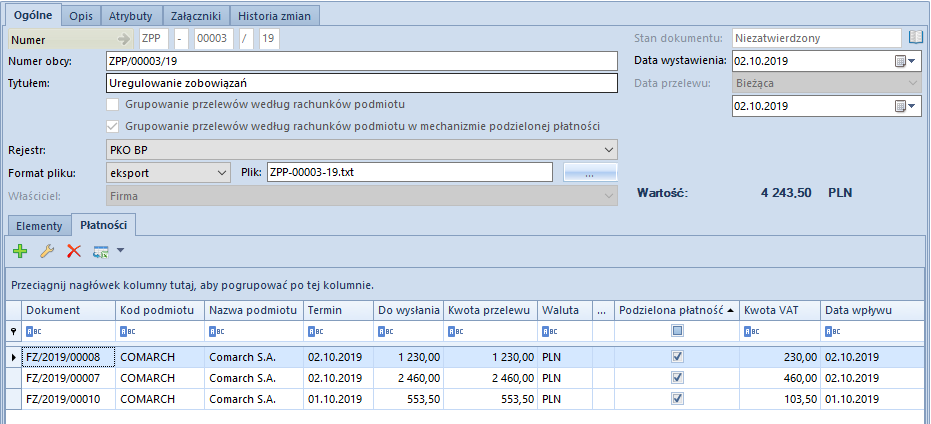
Task: Sort by Kwota VAT column header
Action: click(x=780, y=310)
